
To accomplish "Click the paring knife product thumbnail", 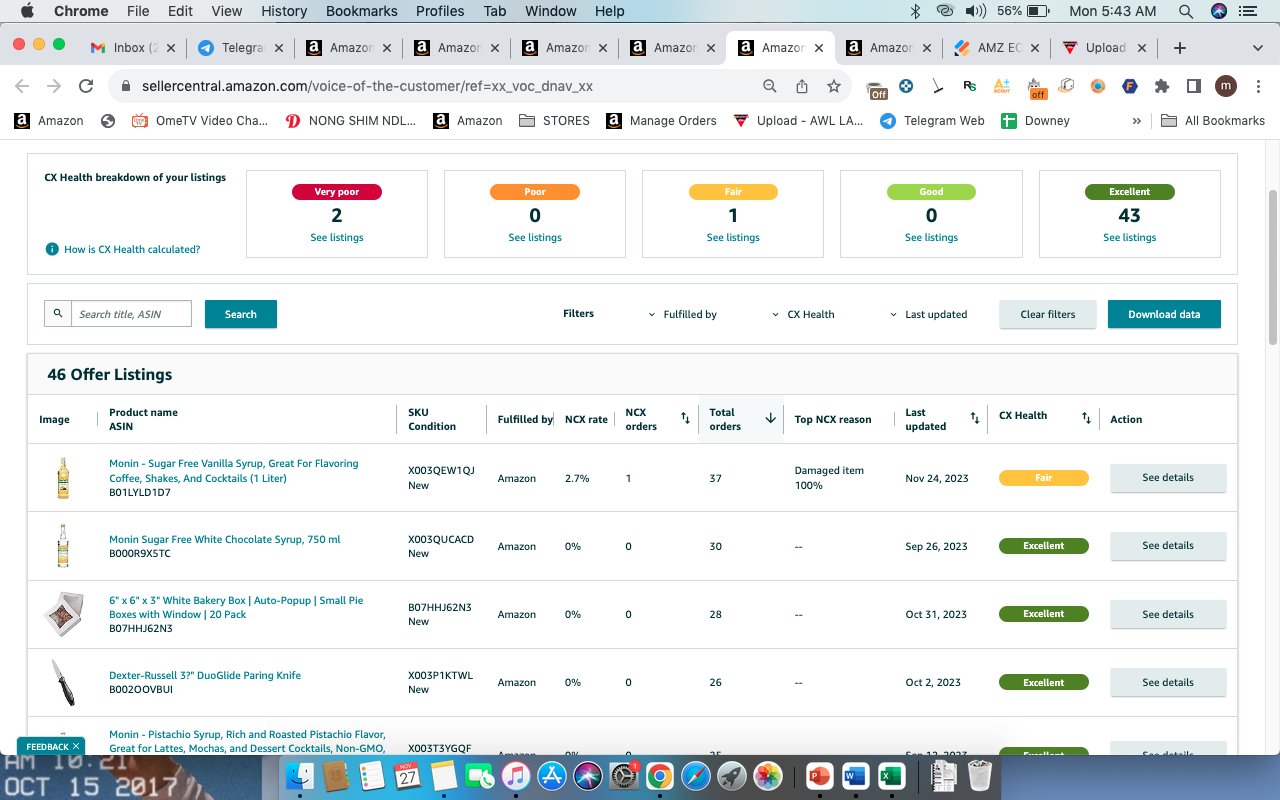I will (x=63, y=682).
